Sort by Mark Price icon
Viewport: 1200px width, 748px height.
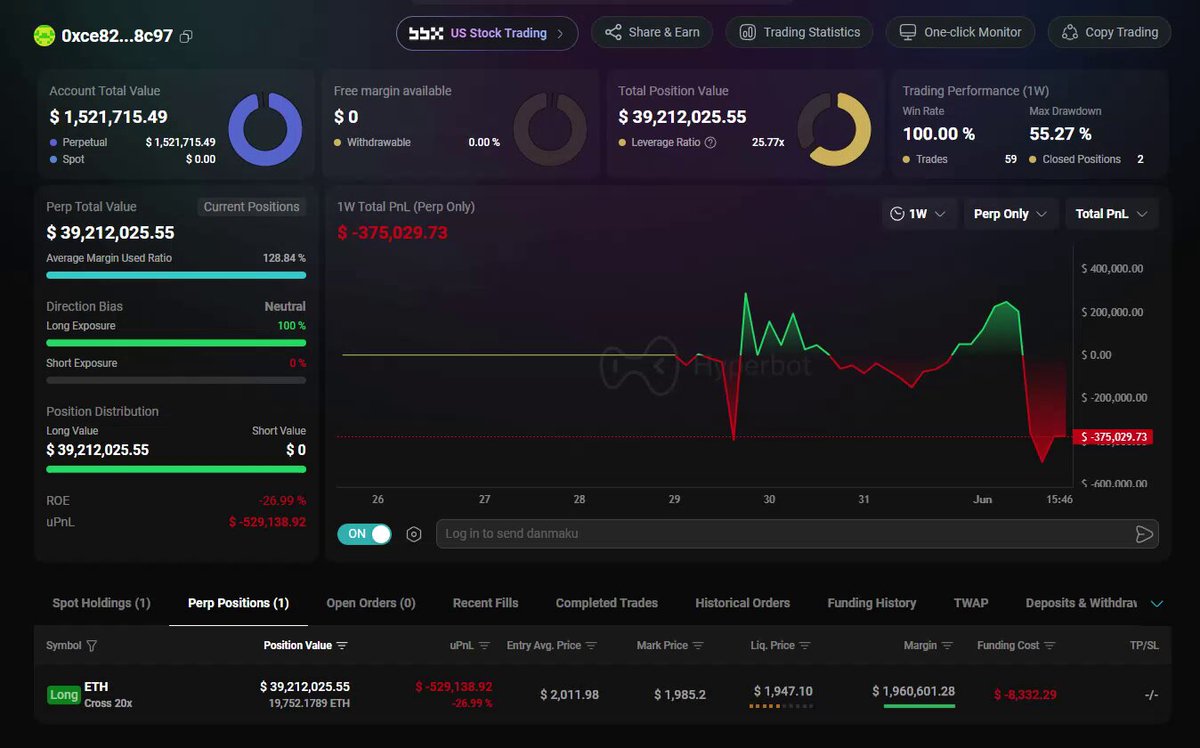tap(698, 646)
